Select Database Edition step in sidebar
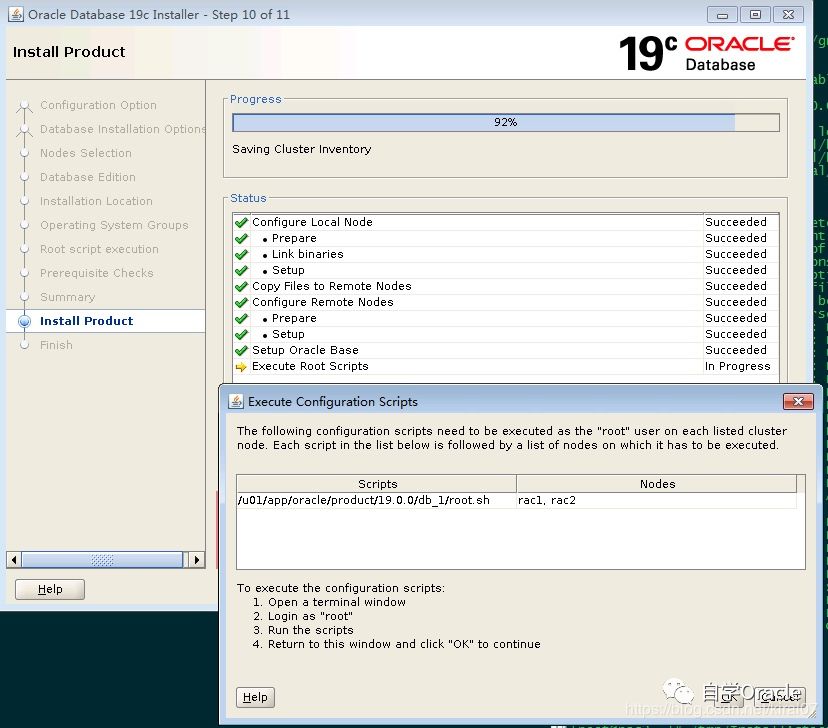This screenshot has width=828, height=728. [87, 177]
